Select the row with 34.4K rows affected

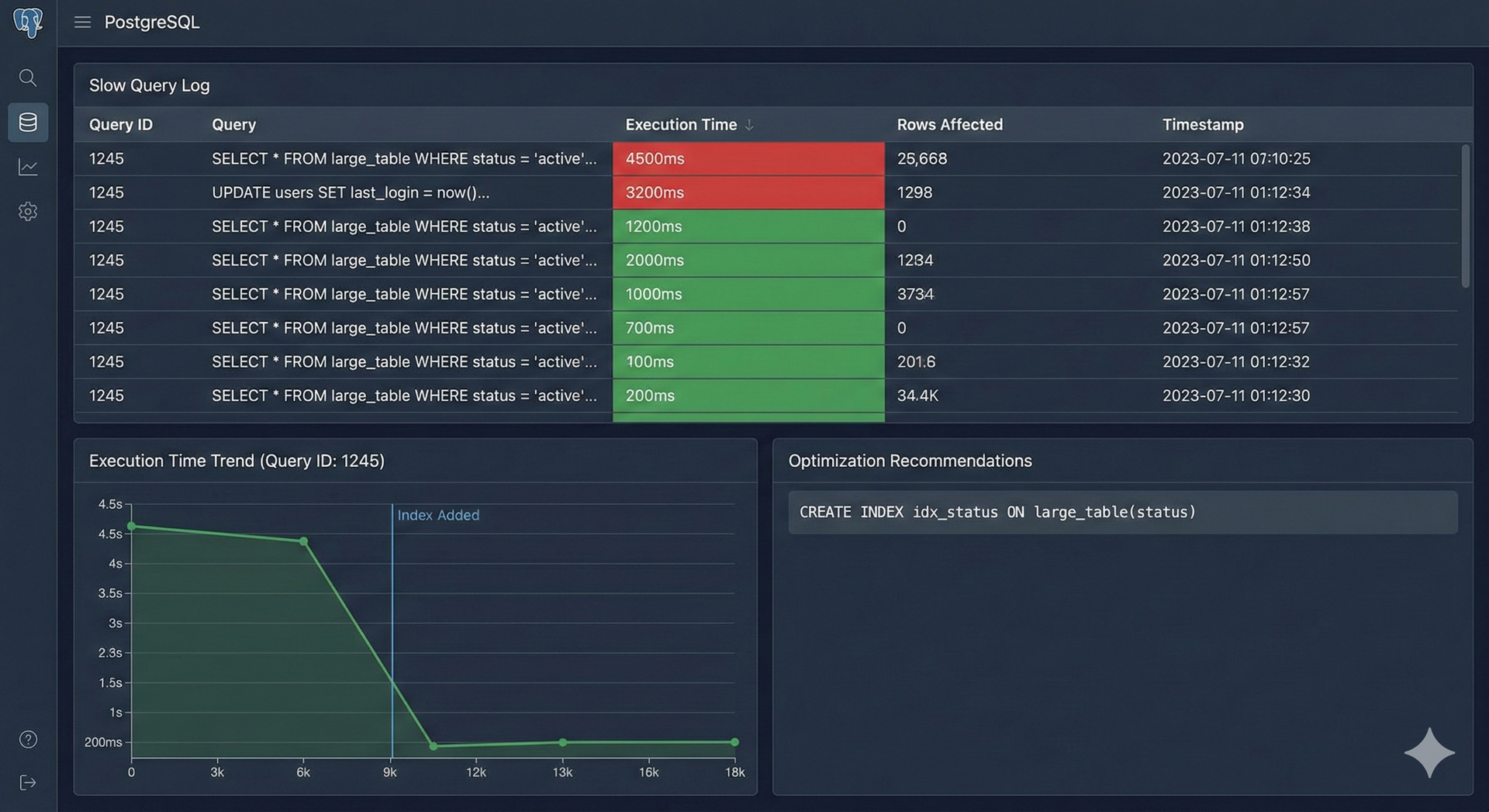[917, 396]
